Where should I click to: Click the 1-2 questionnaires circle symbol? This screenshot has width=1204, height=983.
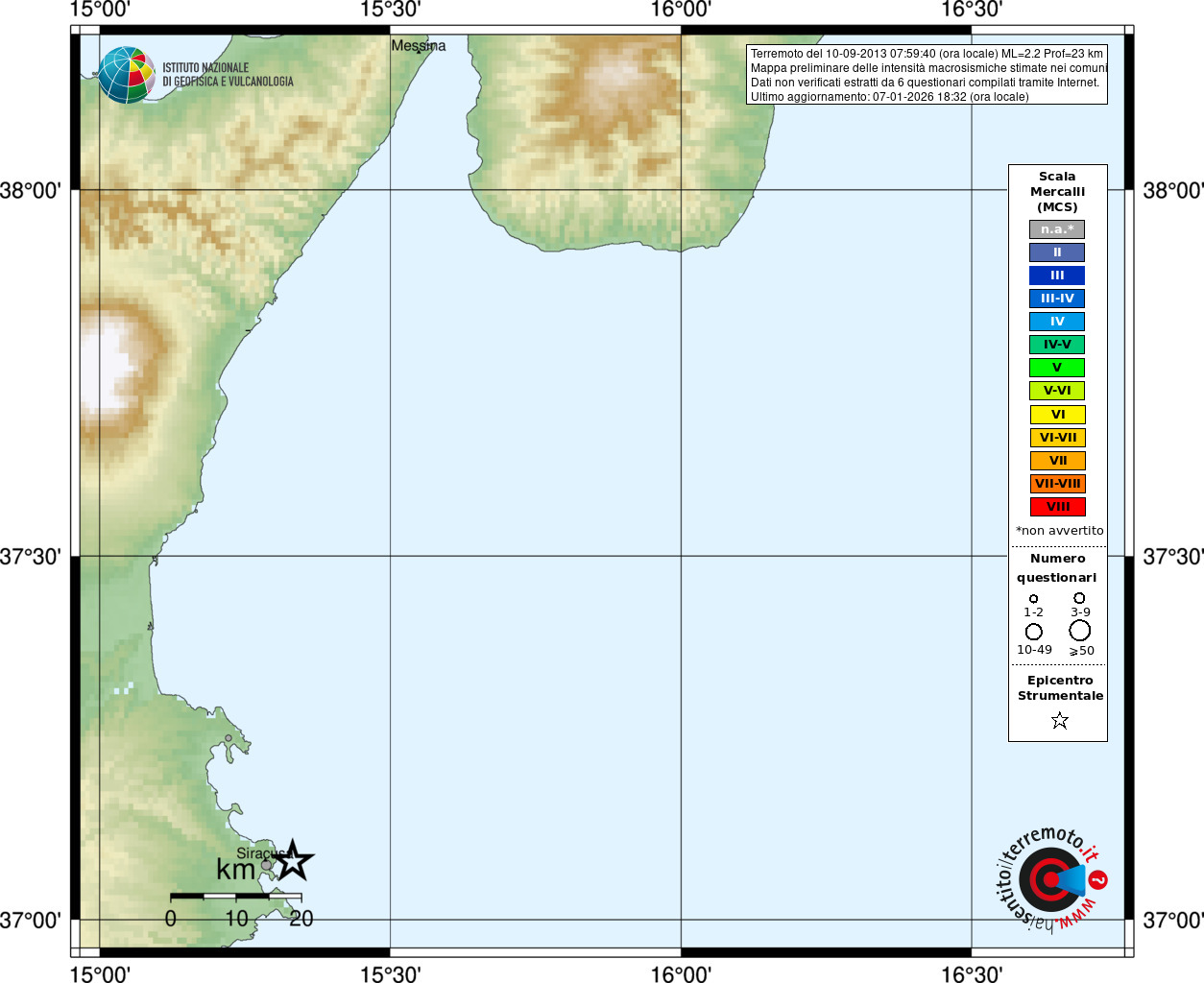click(x=1033, y=599)
